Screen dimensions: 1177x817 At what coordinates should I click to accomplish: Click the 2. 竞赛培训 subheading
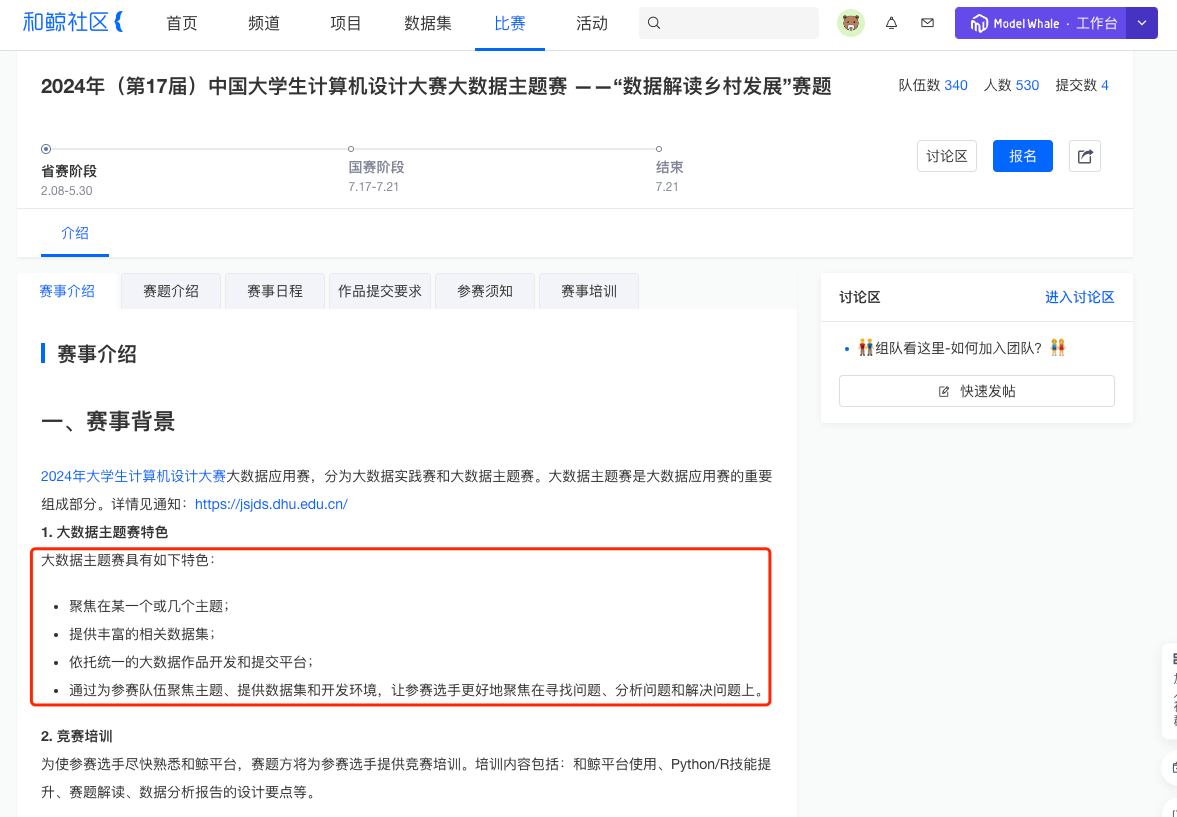point(77,737)
